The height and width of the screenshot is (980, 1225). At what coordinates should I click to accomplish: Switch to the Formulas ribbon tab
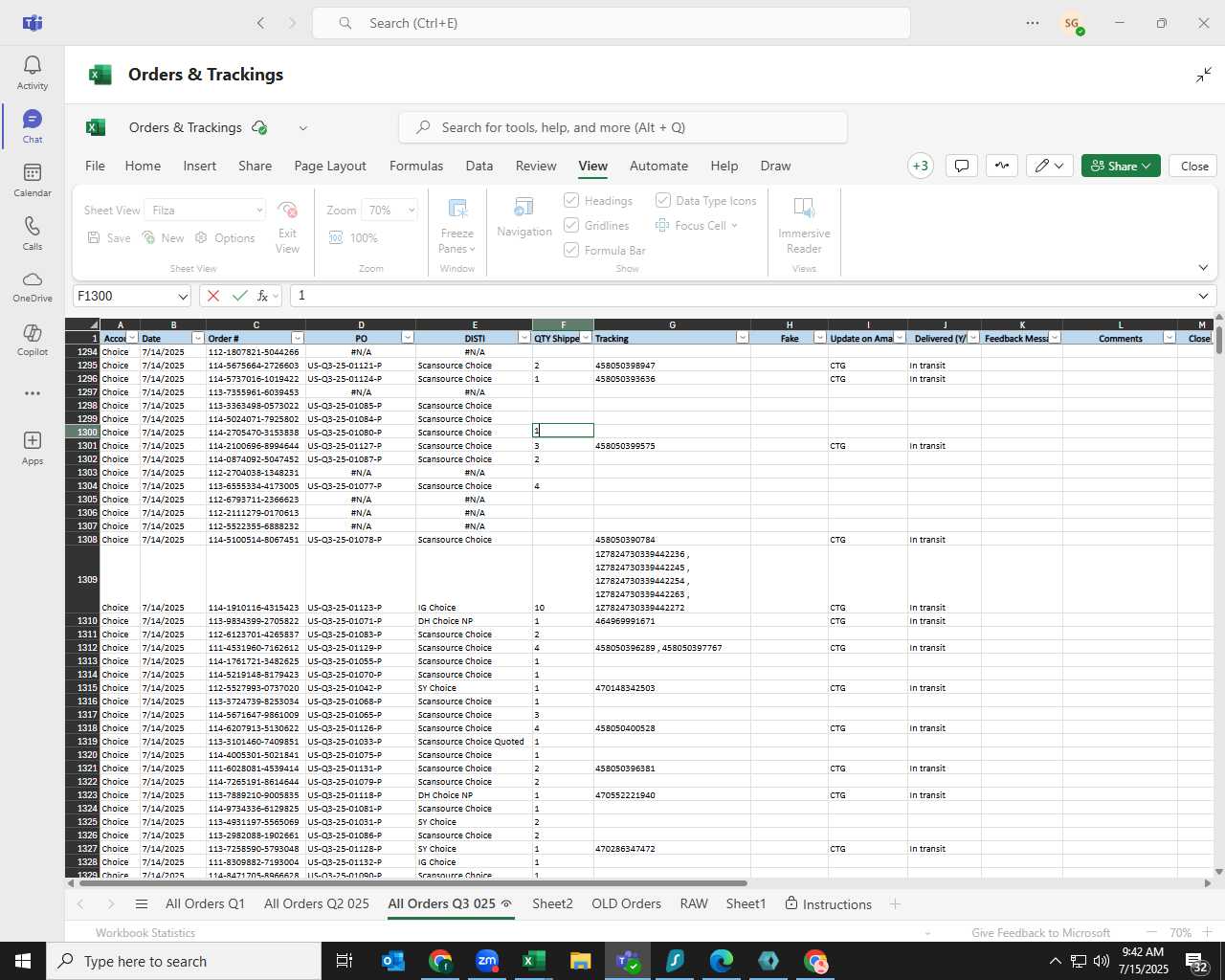click(x=416, y=166)
